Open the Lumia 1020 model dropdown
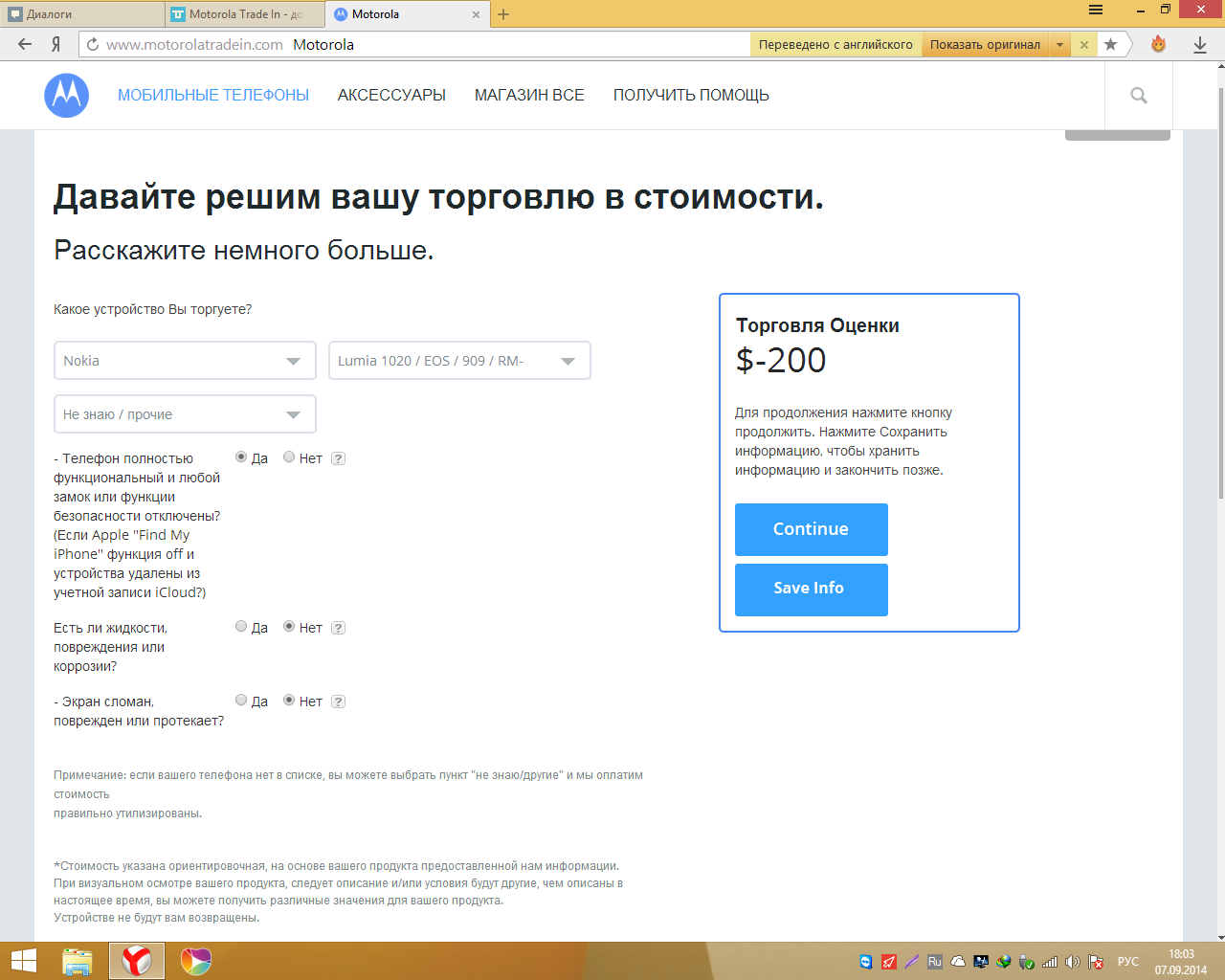The width and height of the screenshot is (1225, 980). [459, 361]
